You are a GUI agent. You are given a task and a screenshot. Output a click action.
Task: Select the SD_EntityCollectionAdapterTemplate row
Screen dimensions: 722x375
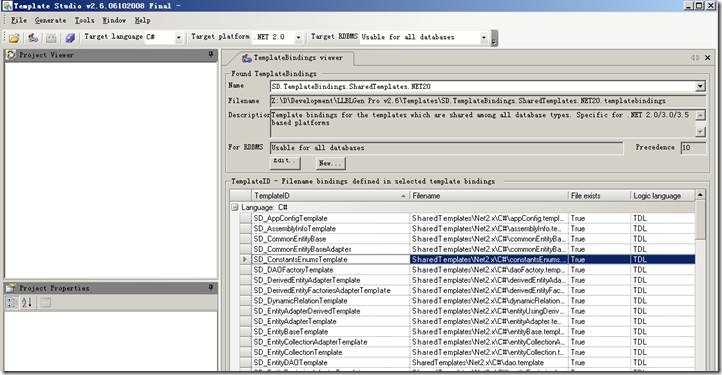click(467, 342)
